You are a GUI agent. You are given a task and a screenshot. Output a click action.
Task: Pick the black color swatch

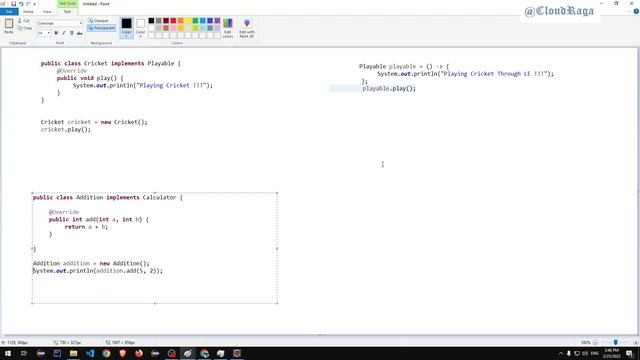tap(151, 20)
